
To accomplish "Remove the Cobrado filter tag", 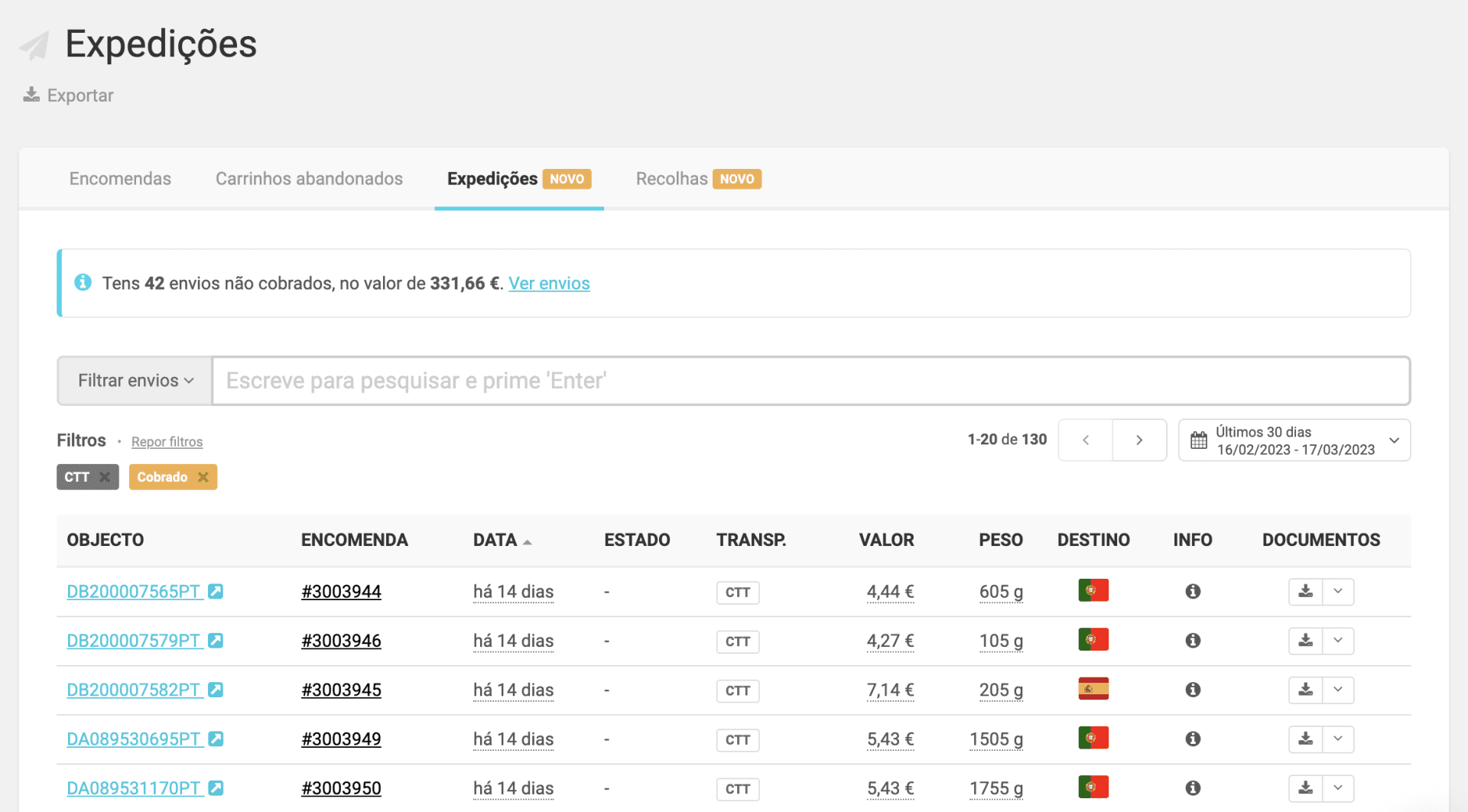I will [203, 477].
